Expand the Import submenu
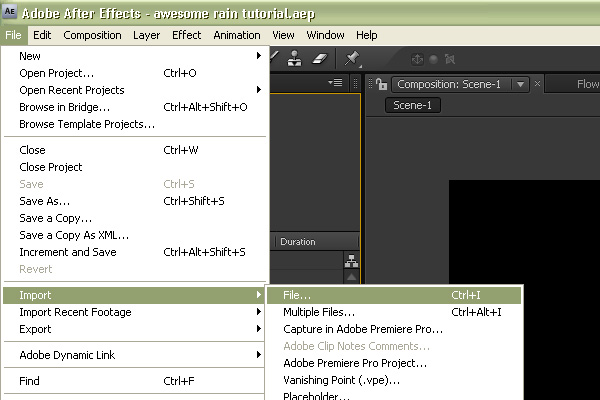The height and width of the screenshot is (400, 600). click(x=134, y=295)
